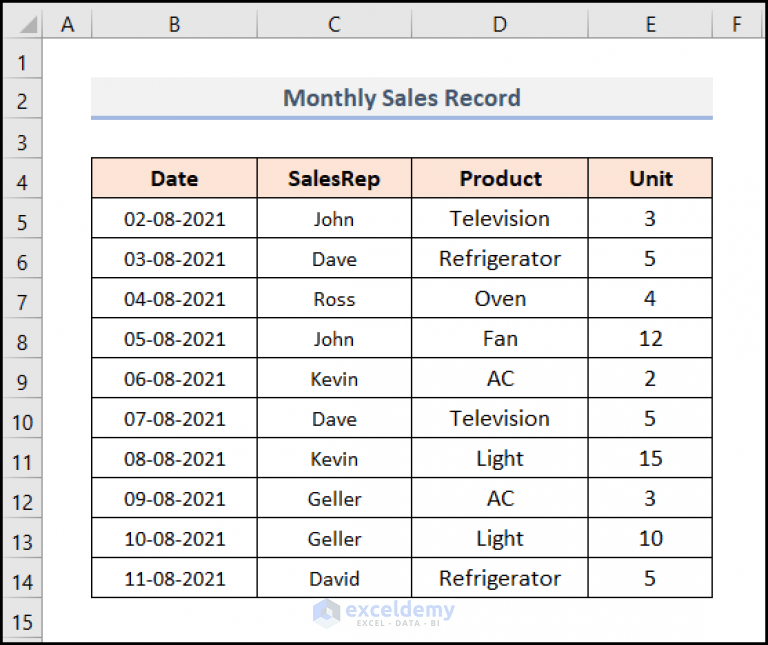Click the Monthly Sales Record title cell
Image resolution: width=768 pixels, height=645 pixels.
coord(402,97)
